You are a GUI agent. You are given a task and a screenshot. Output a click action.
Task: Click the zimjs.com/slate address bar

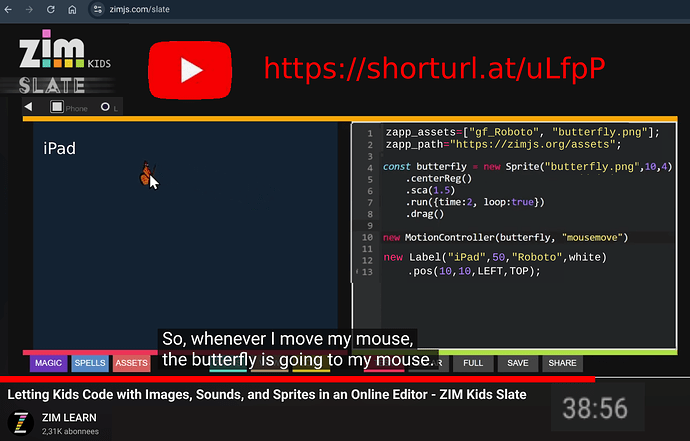coord(139,9)
